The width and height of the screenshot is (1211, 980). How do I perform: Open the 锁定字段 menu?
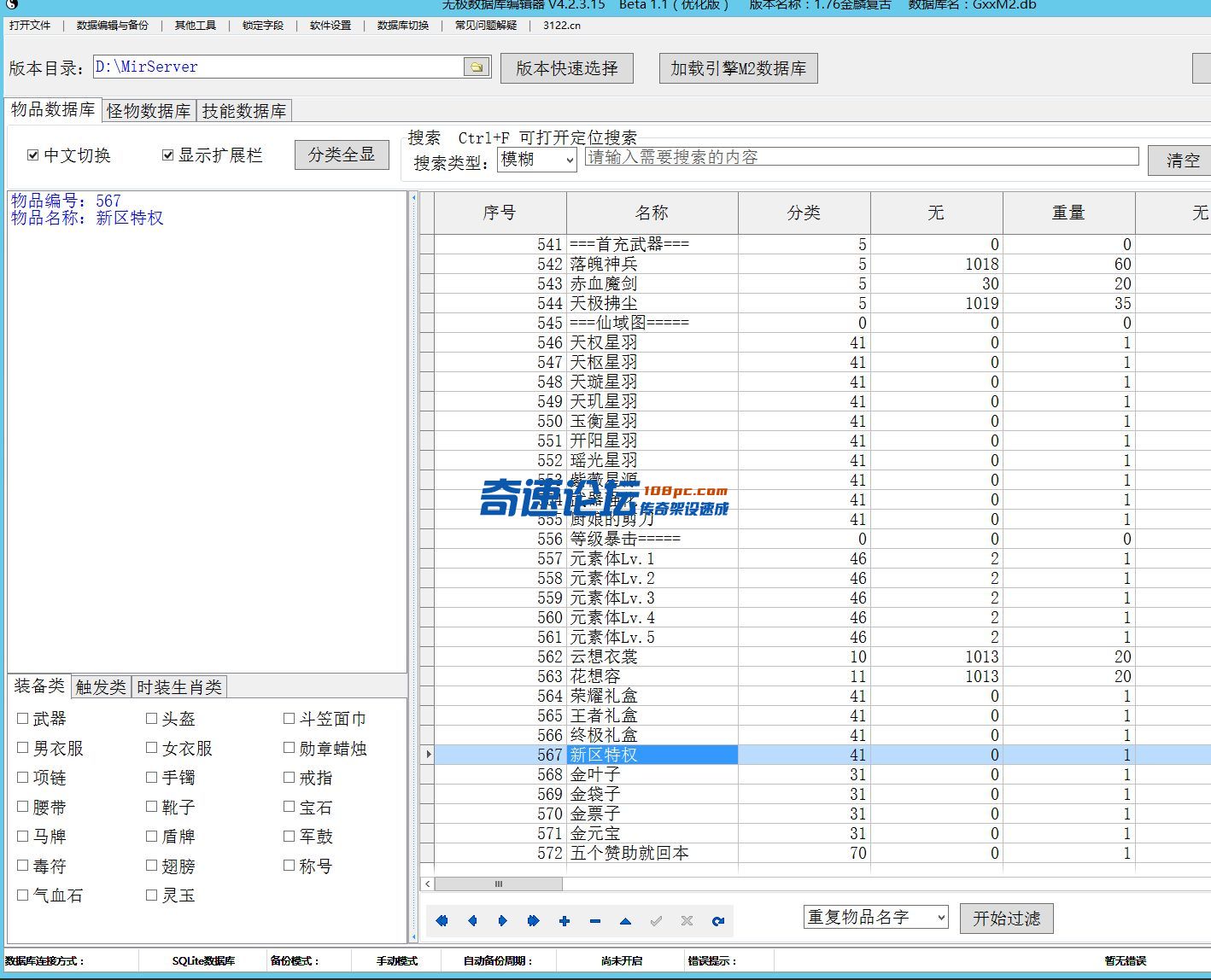tap(263, 26)
